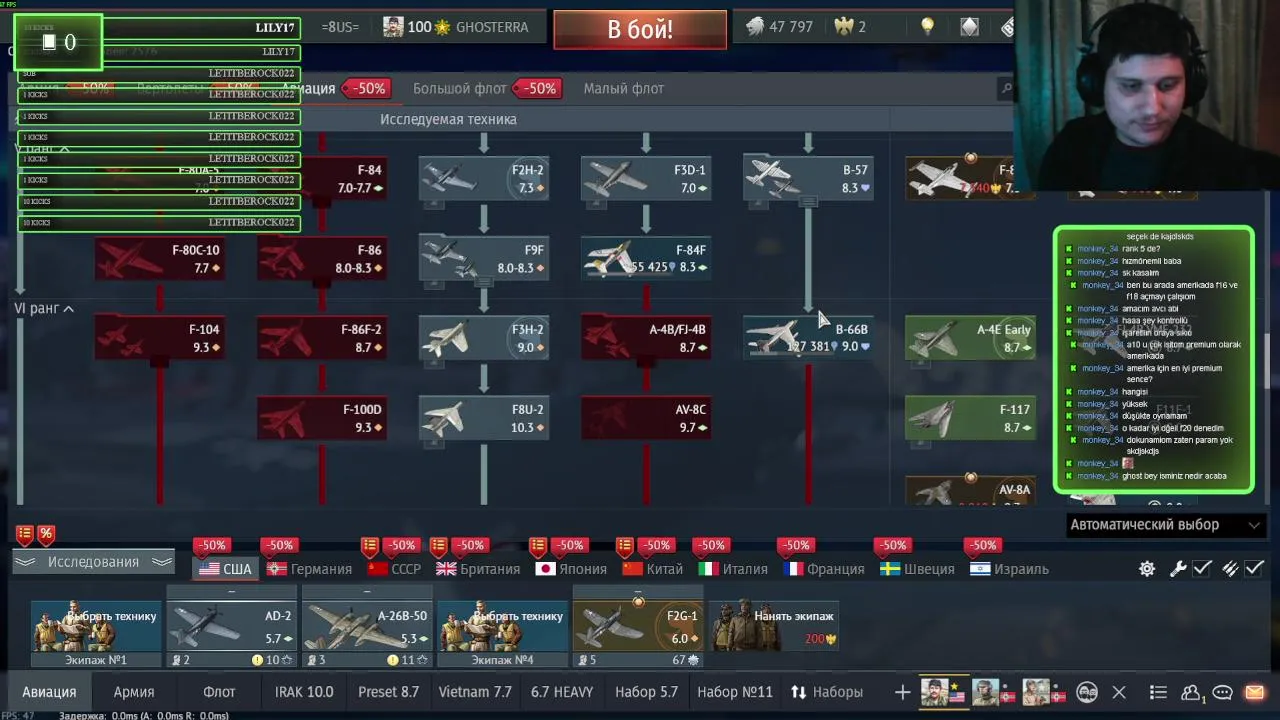The height and width of the screenshot is (720, 1280).
Task: Select the A-4E Early premium card
Action: click(x=970, y=338)
